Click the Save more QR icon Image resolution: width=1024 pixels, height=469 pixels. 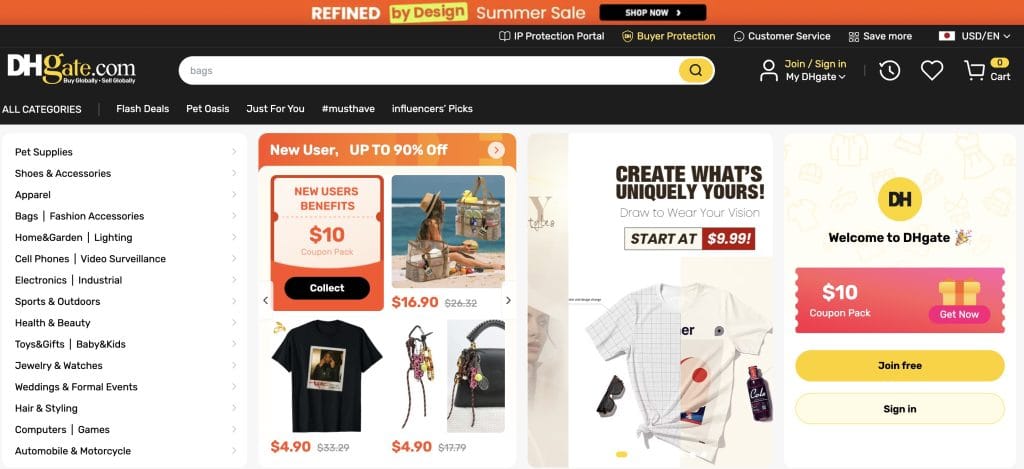854,37
